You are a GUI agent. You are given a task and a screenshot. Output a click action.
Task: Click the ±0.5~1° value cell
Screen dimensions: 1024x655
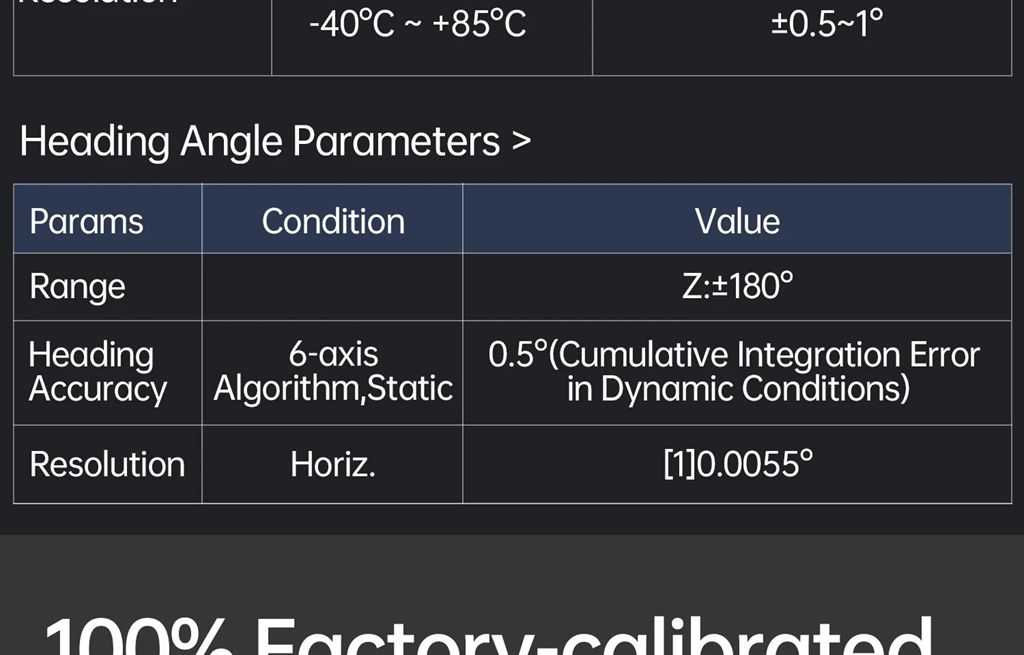click(827, 24)
